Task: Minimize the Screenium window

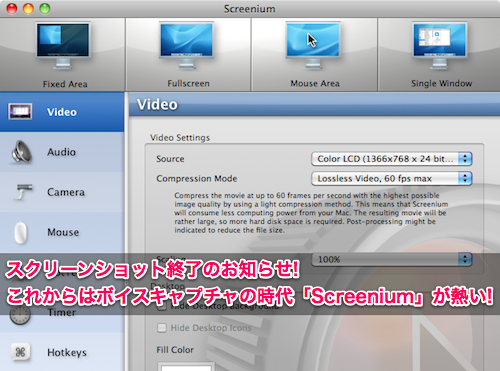Action: coord(28,9)
